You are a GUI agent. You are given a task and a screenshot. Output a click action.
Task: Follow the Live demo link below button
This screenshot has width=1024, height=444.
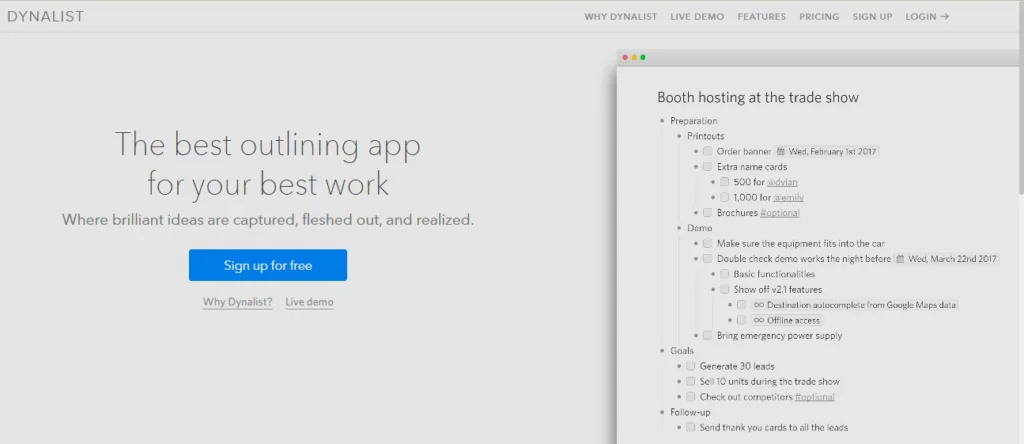pos(310,302)
